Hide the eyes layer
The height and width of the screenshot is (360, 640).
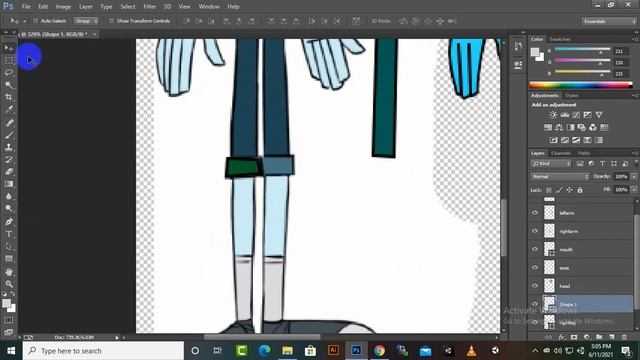[x=535, y=268]
